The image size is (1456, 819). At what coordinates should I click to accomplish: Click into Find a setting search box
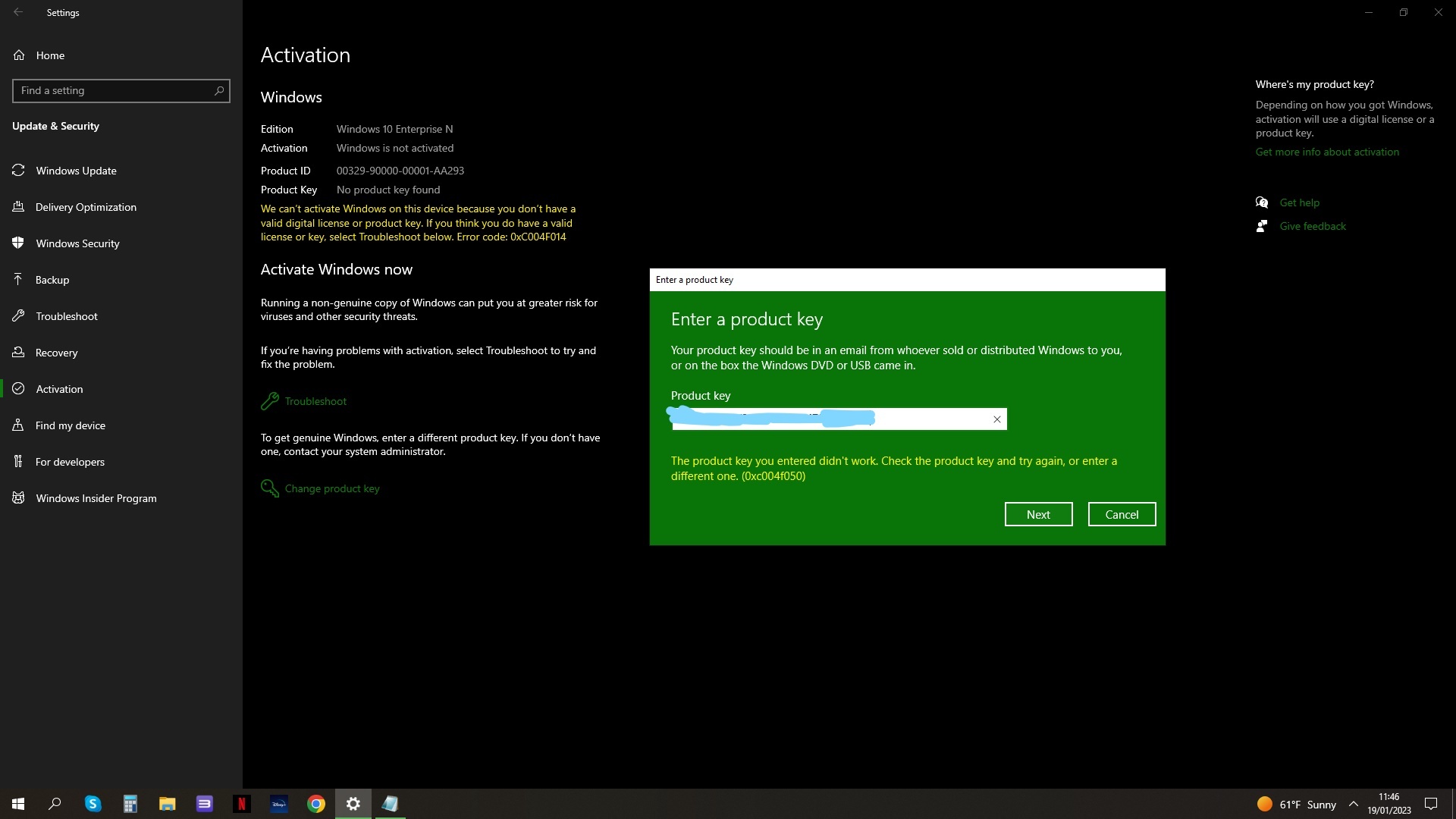click(x=114, y=91)
